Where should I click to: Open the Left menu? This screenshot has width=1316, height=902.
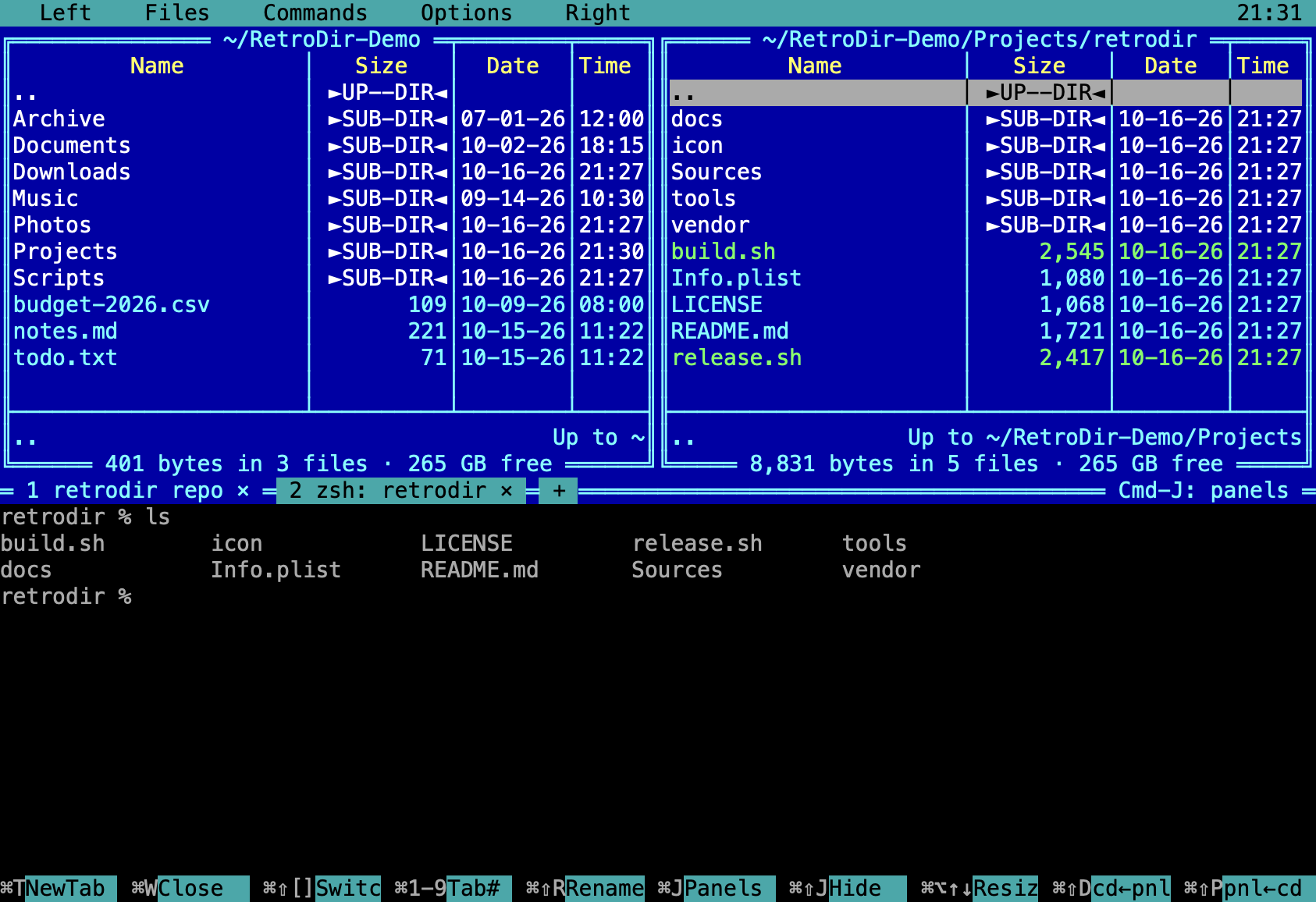pos(66,12)
